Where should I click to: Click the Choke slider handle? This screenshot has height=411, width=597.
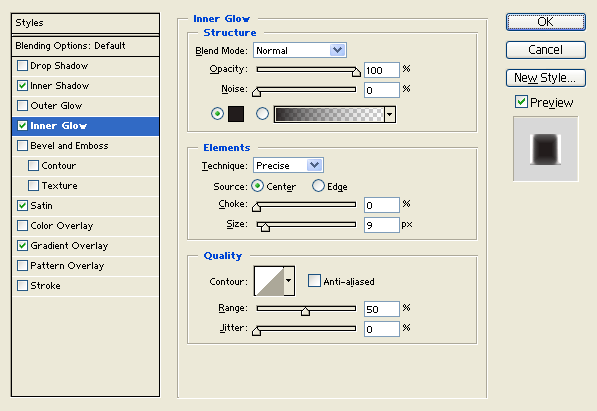(x=257, y=207)
